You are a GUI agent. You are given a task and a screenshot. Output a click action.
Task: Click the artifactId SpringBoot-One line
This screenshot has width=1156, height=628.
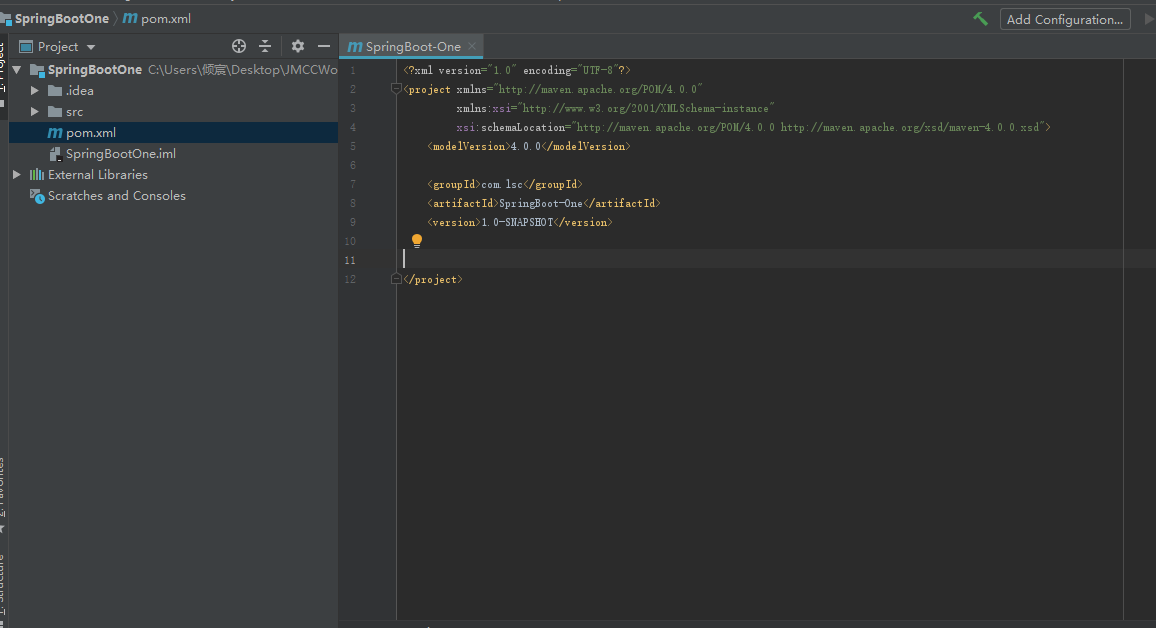(543, 203)
